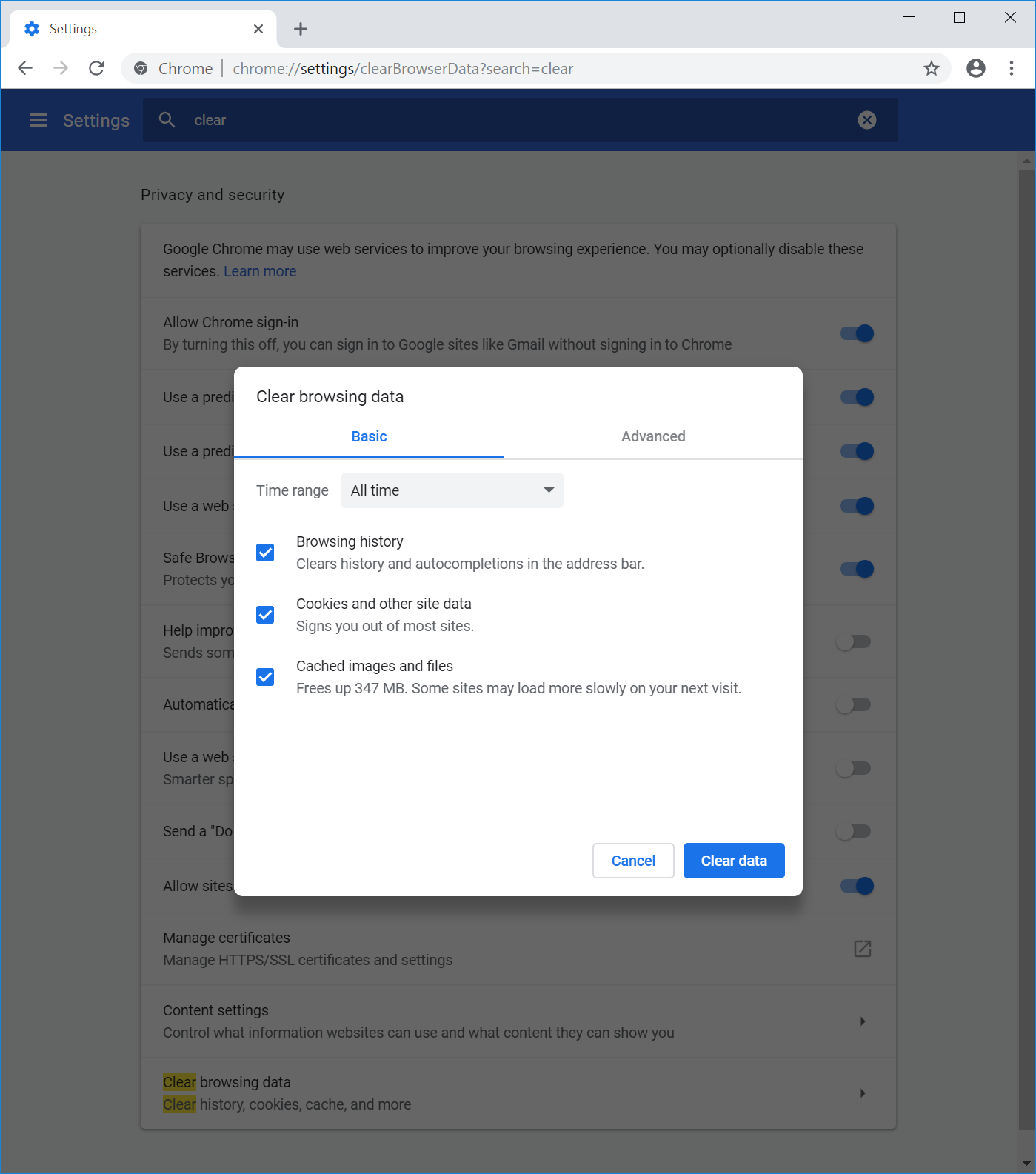Select the Settings browser tab
1036x1174 pixels.
pyautogui.click(x=143, y=29)
